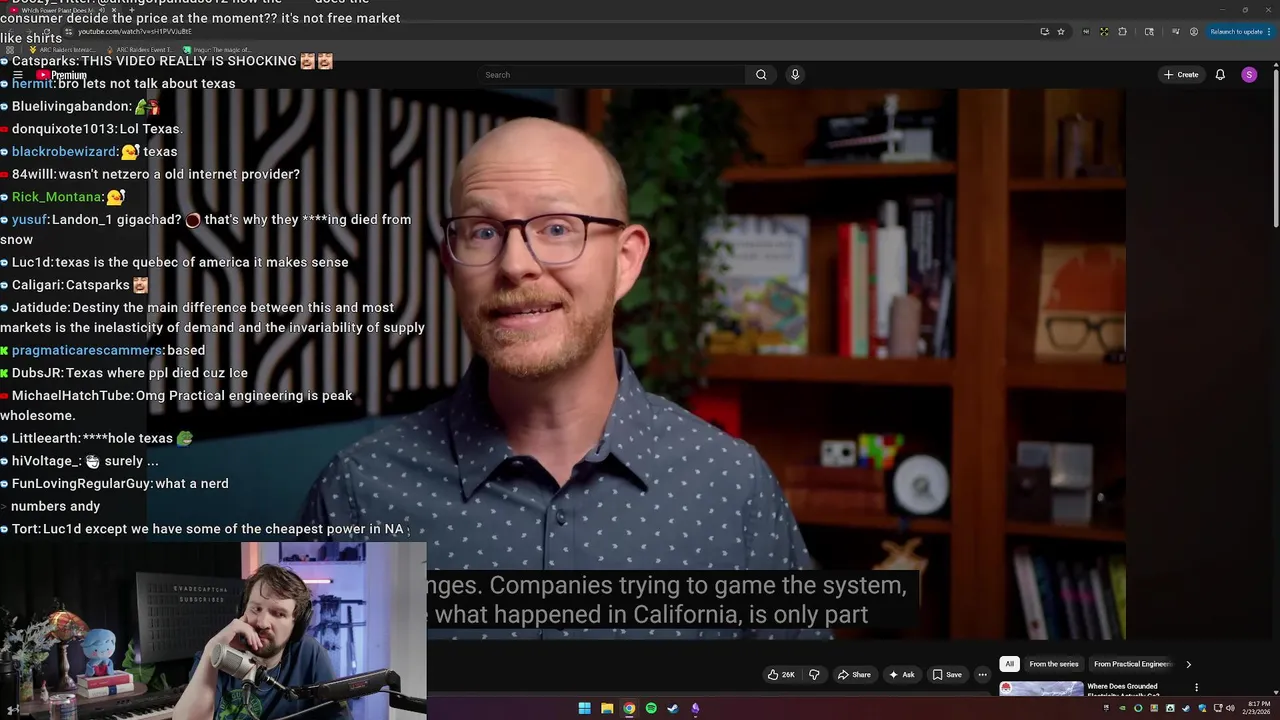This screenshot has height=720, width=1280.
Task: Open 'Where Does Grounded' recommended video thumbnail
Action: tap(1041, 689)
